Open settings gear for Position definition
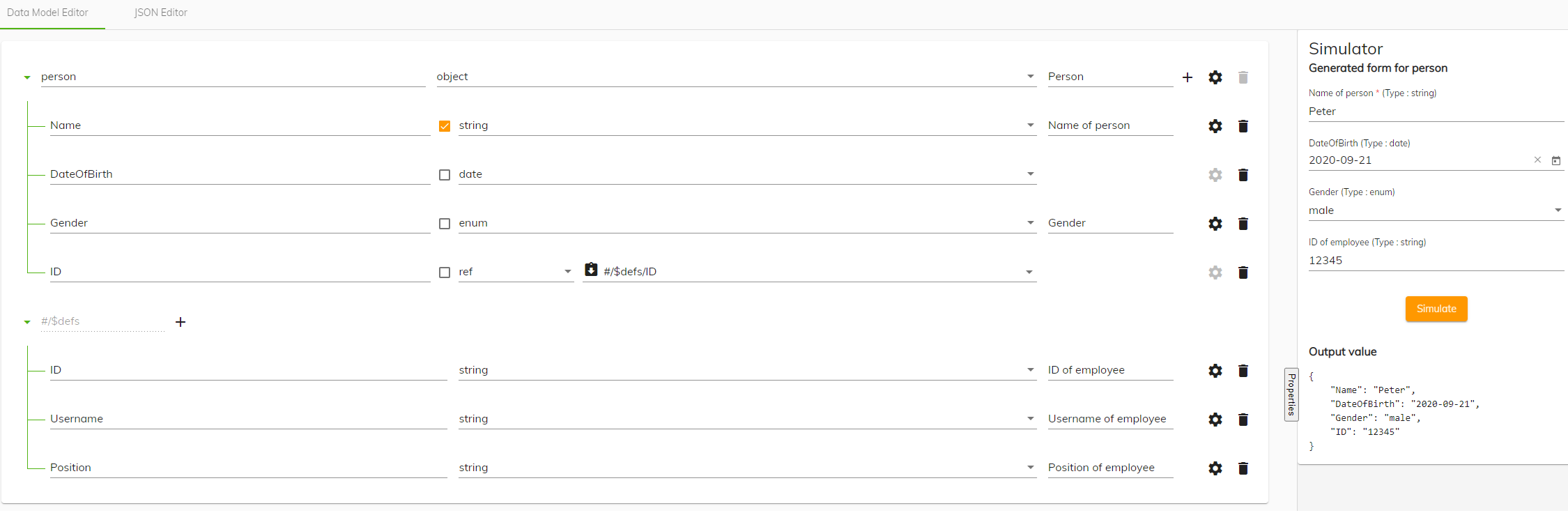1568x529 pixels. click(1215, 468)
